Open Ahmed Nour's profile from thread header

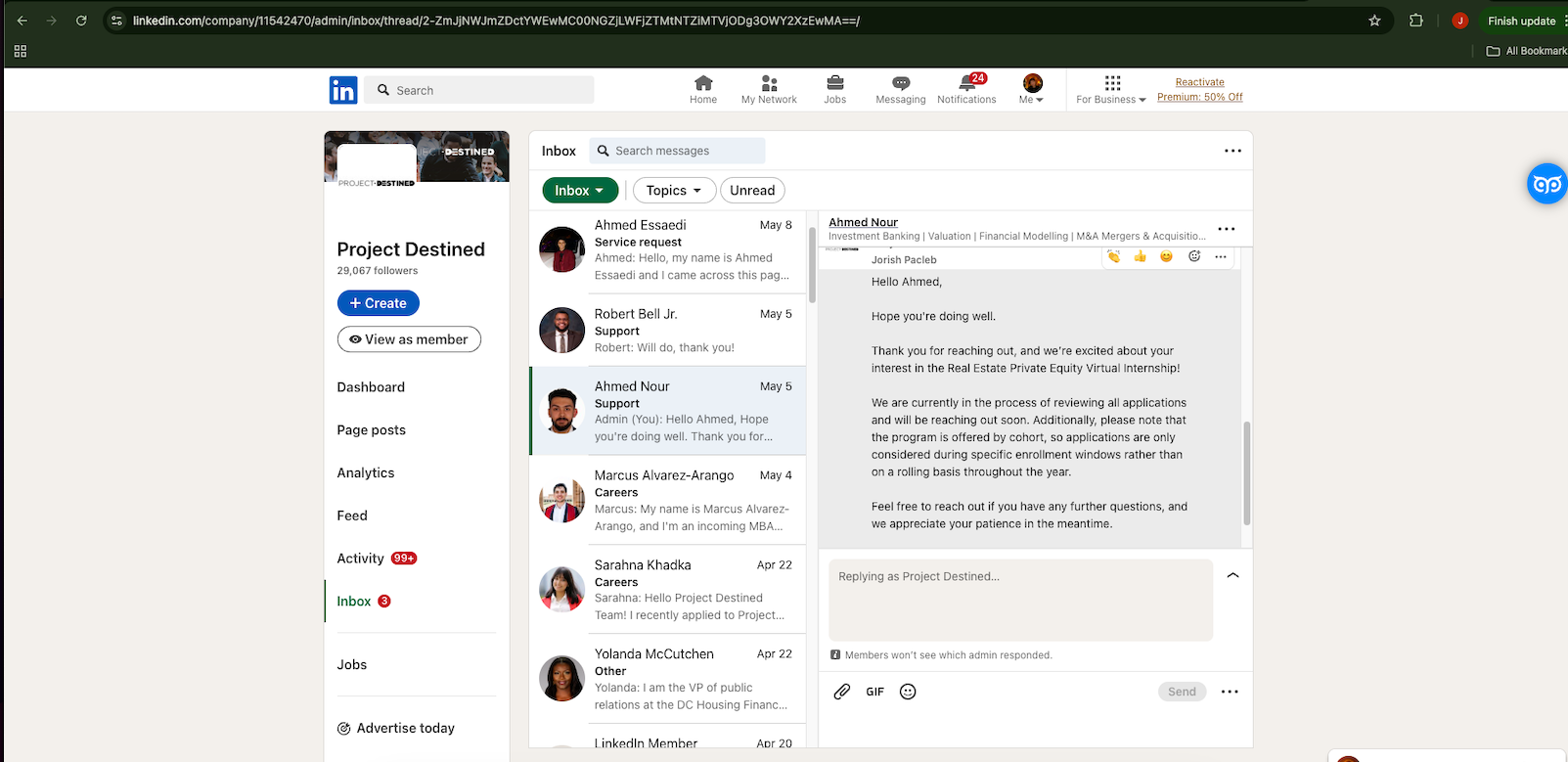click(864, 222)
